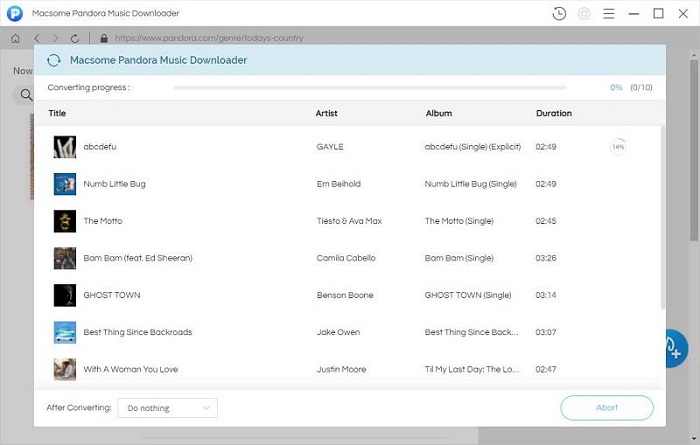Click the abcdefu 14% progress indicator
700x445 pixels.
pyautogui.click(x=618, y=147)
